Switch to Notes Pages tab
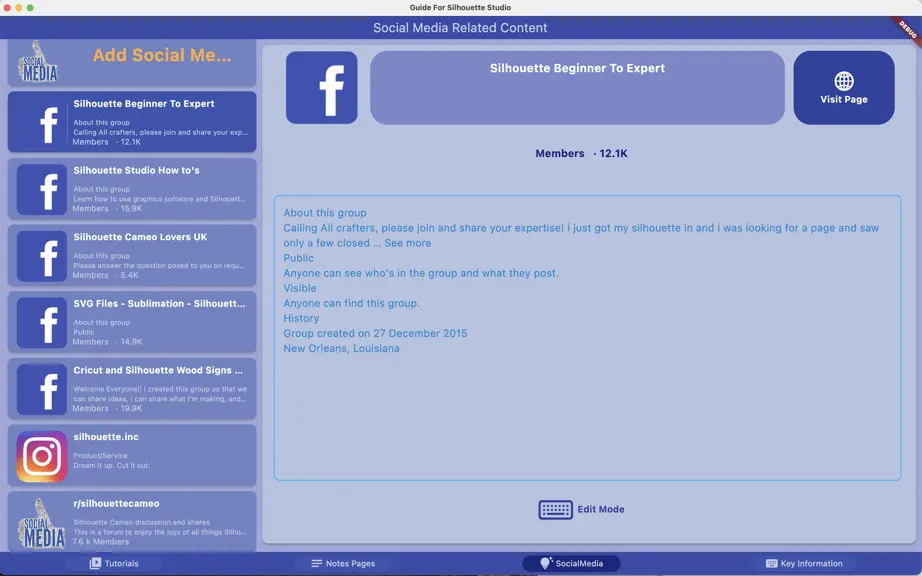922x576 pixels. pyautogui.click(x=343, y=563)
